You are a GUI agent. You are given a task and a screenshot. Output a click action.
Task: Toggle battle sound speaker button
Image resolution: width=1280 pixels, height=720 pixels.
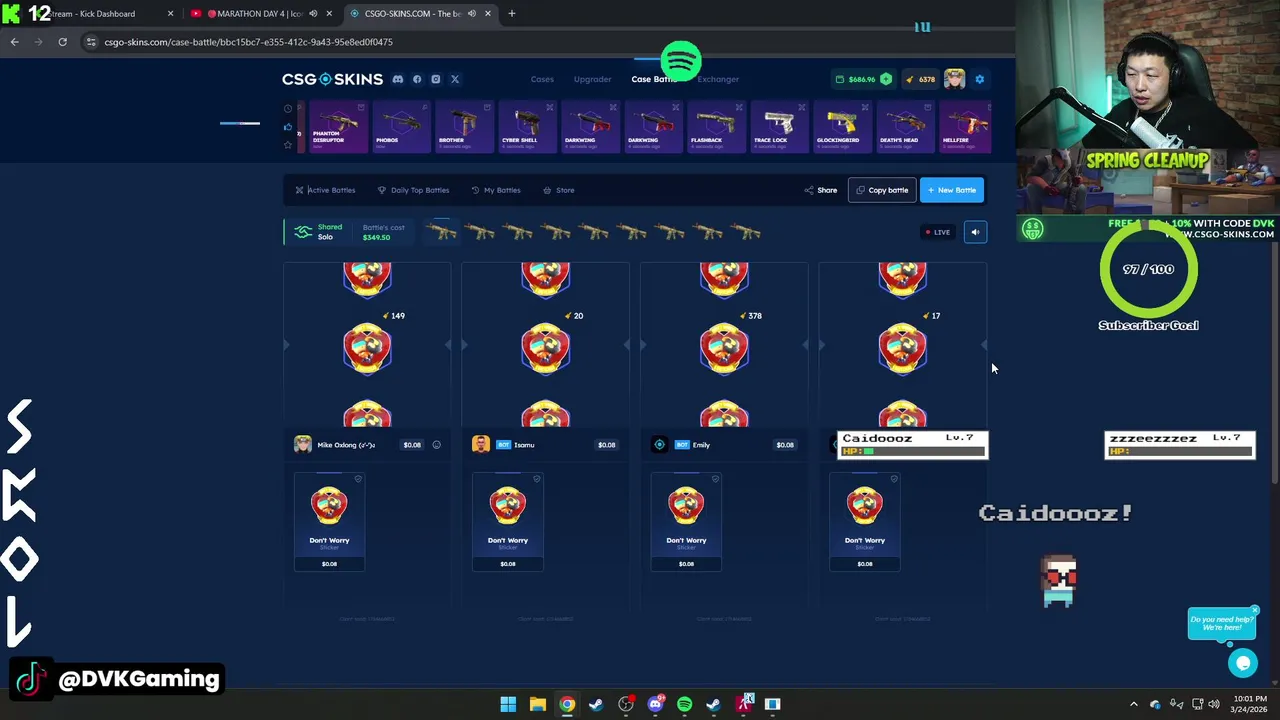[x=975, y=232]
